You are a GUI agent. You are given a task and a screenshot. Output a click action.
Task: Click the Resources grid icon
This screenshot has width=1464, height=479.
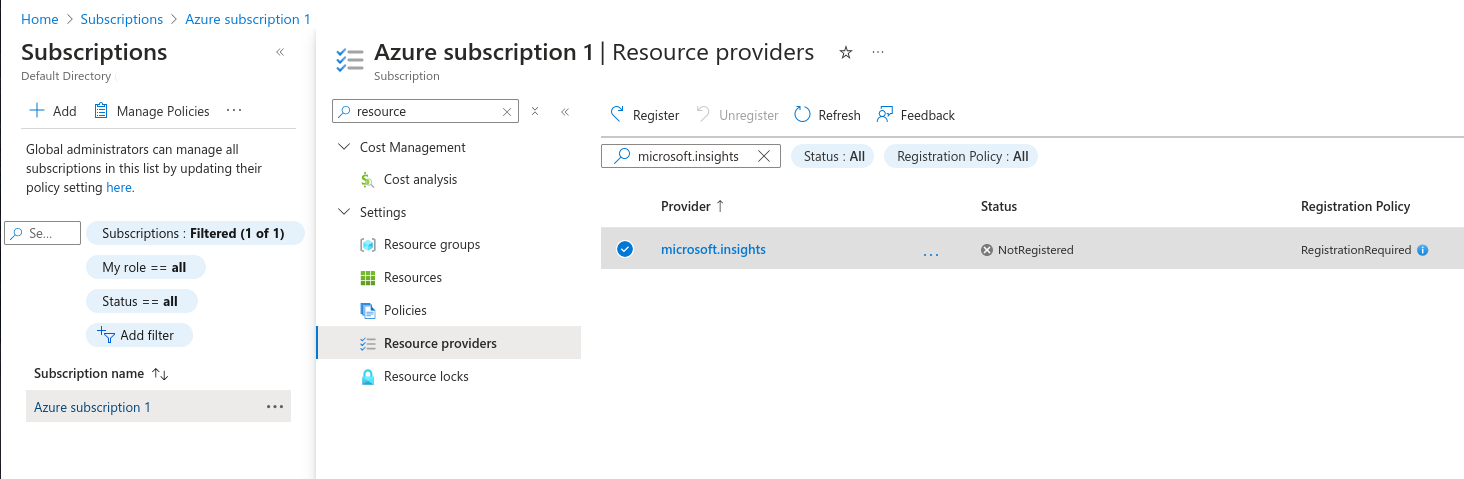tap(367, 277)
